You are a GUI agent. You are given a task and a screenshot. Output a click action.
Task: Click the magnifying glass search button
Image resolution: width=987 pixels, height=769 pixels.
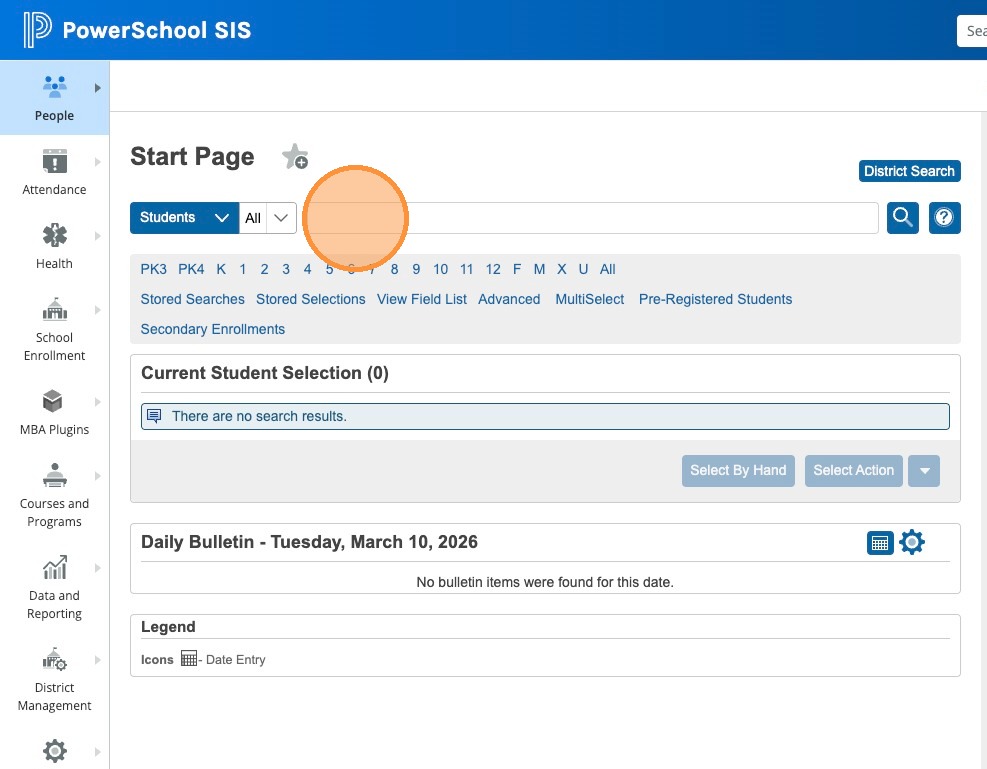tap(903, 217)
